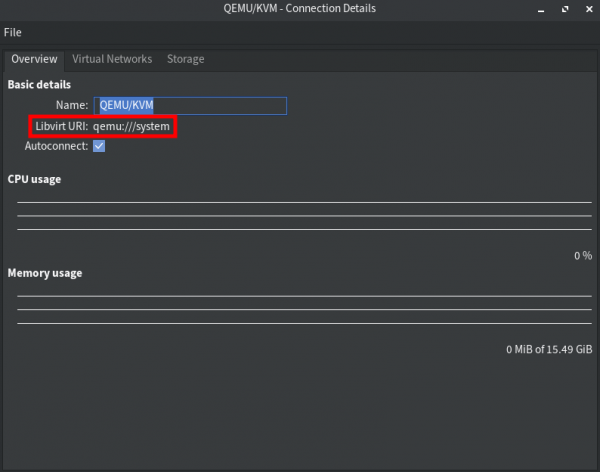Switch to the Storage tab

(185, 59)
